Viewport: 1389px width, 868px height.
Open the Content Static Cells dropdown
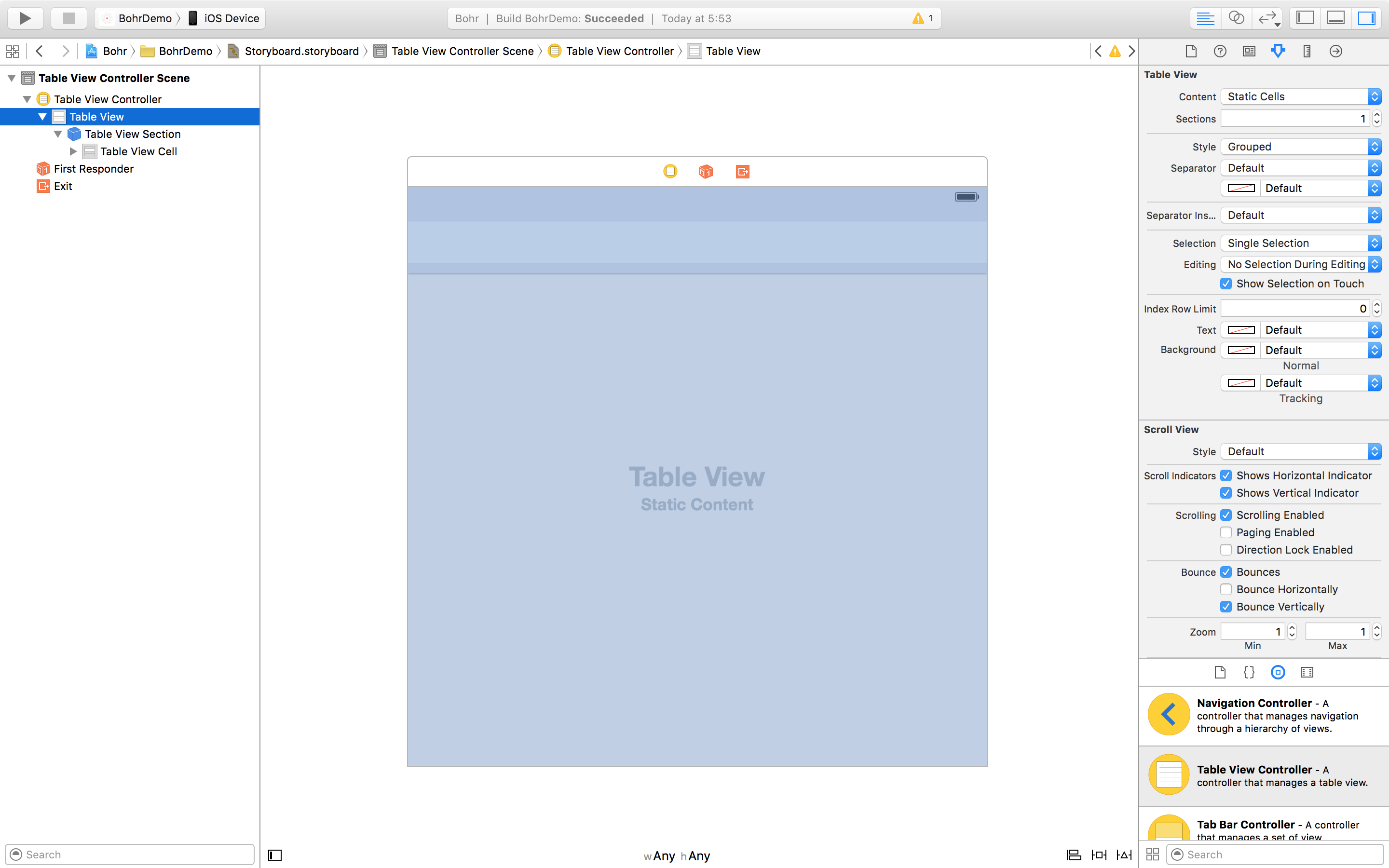pyautogui.click(x=1300, y=96)
